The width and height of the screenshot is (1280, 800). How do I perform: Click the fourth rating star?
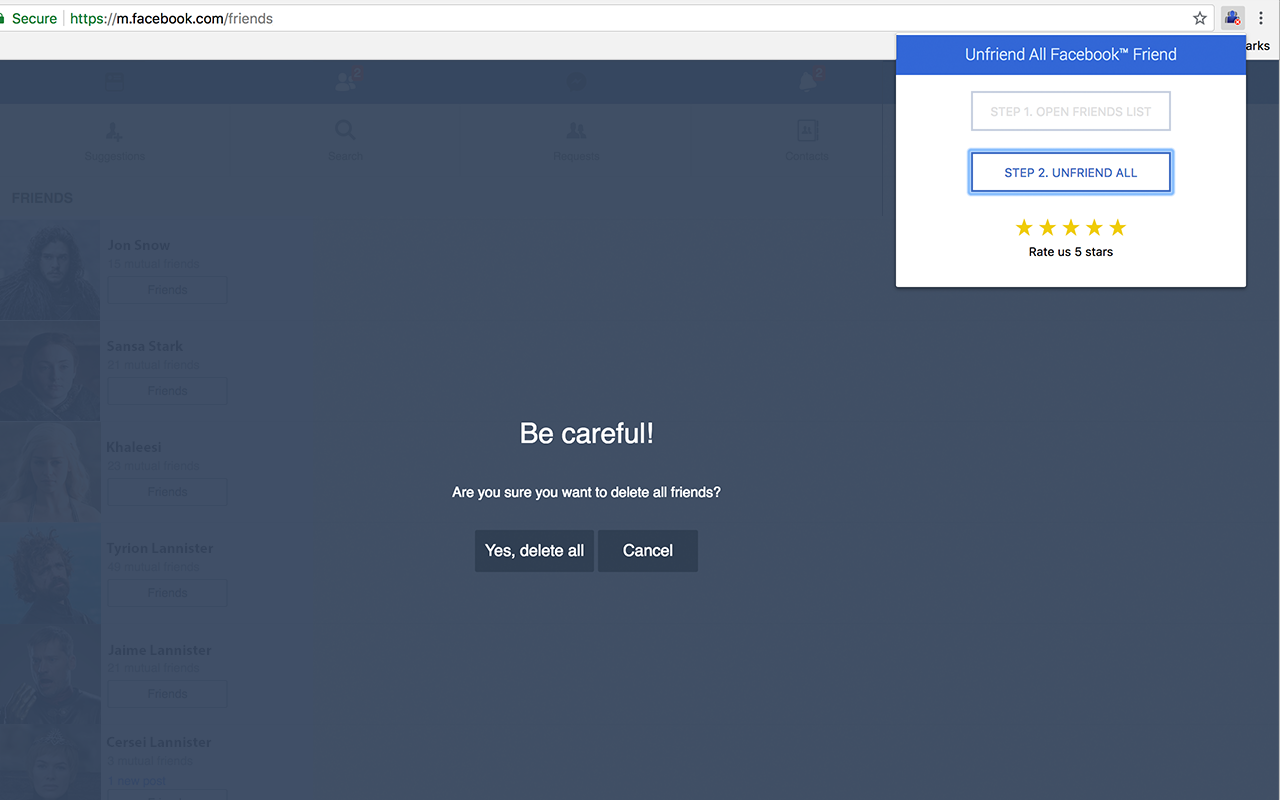tap(1094, 228)
